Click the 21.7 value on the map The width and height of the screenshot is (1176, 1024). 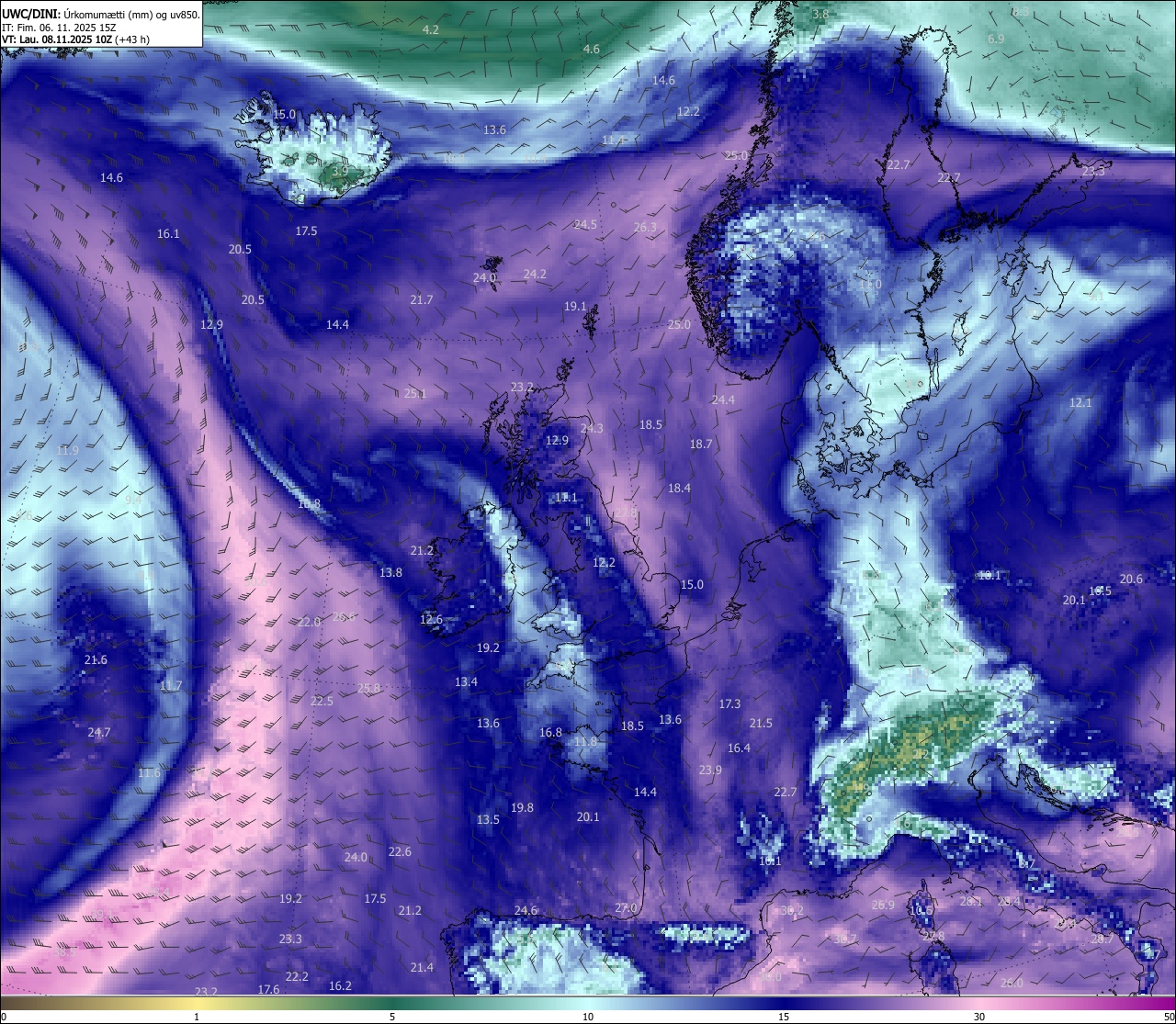tap(422, 300)
